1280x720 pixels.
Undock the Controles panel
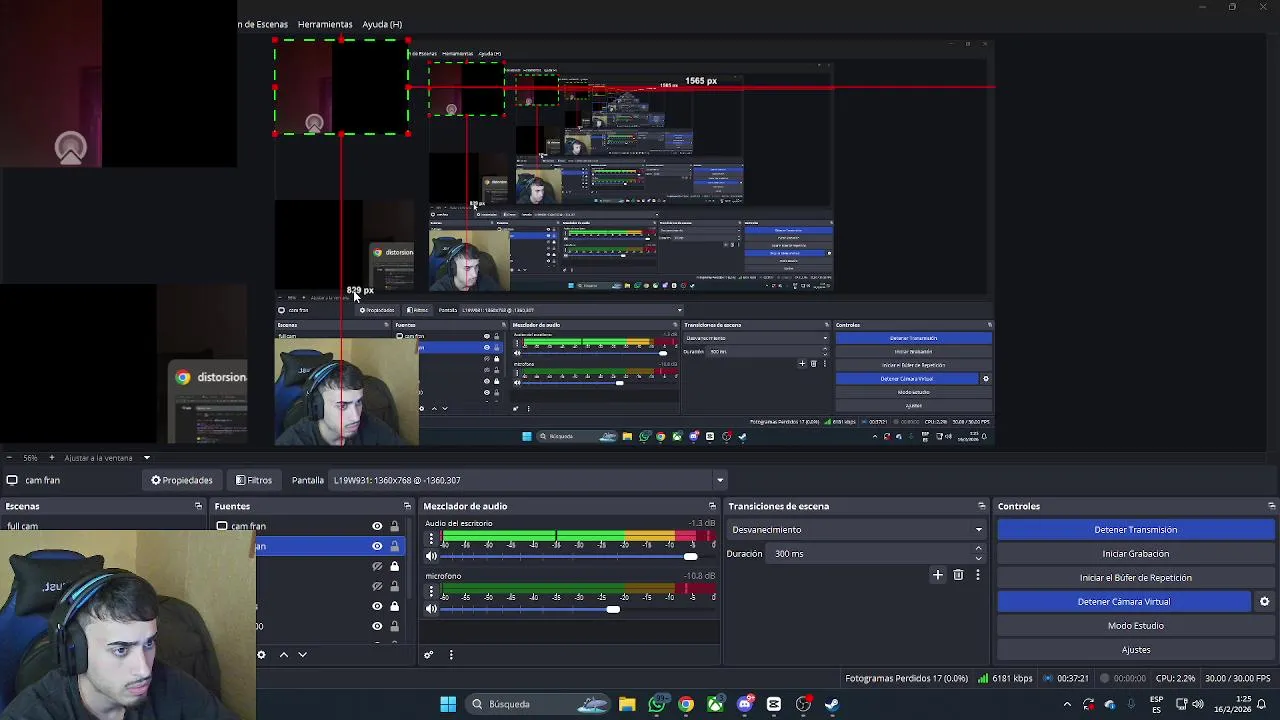(x=1271, y=506)
